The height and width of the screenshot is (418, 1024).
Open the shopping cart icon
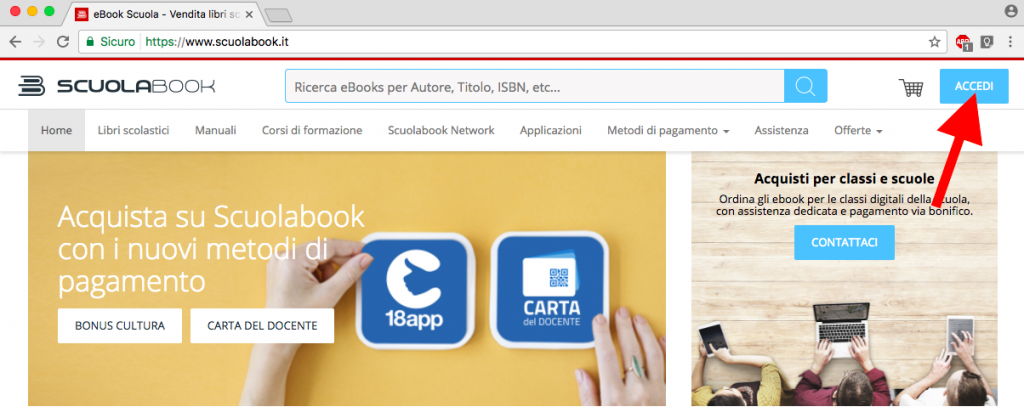point(910,88)
